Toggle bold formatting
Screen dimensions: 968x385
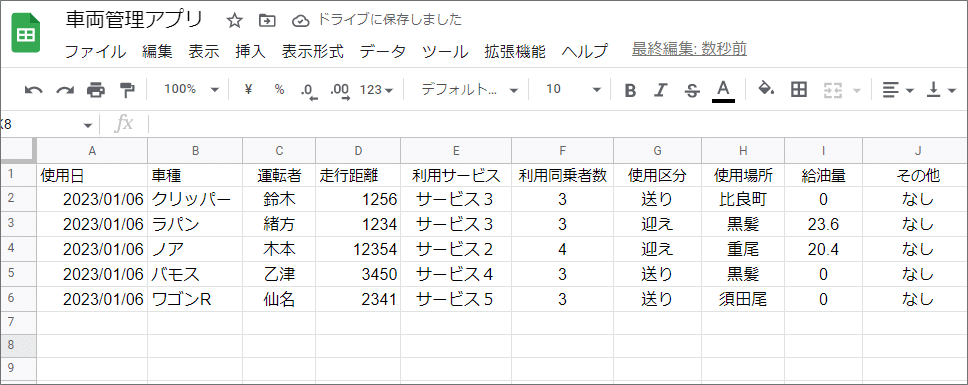pyautogui.click(x=630, y=91)
